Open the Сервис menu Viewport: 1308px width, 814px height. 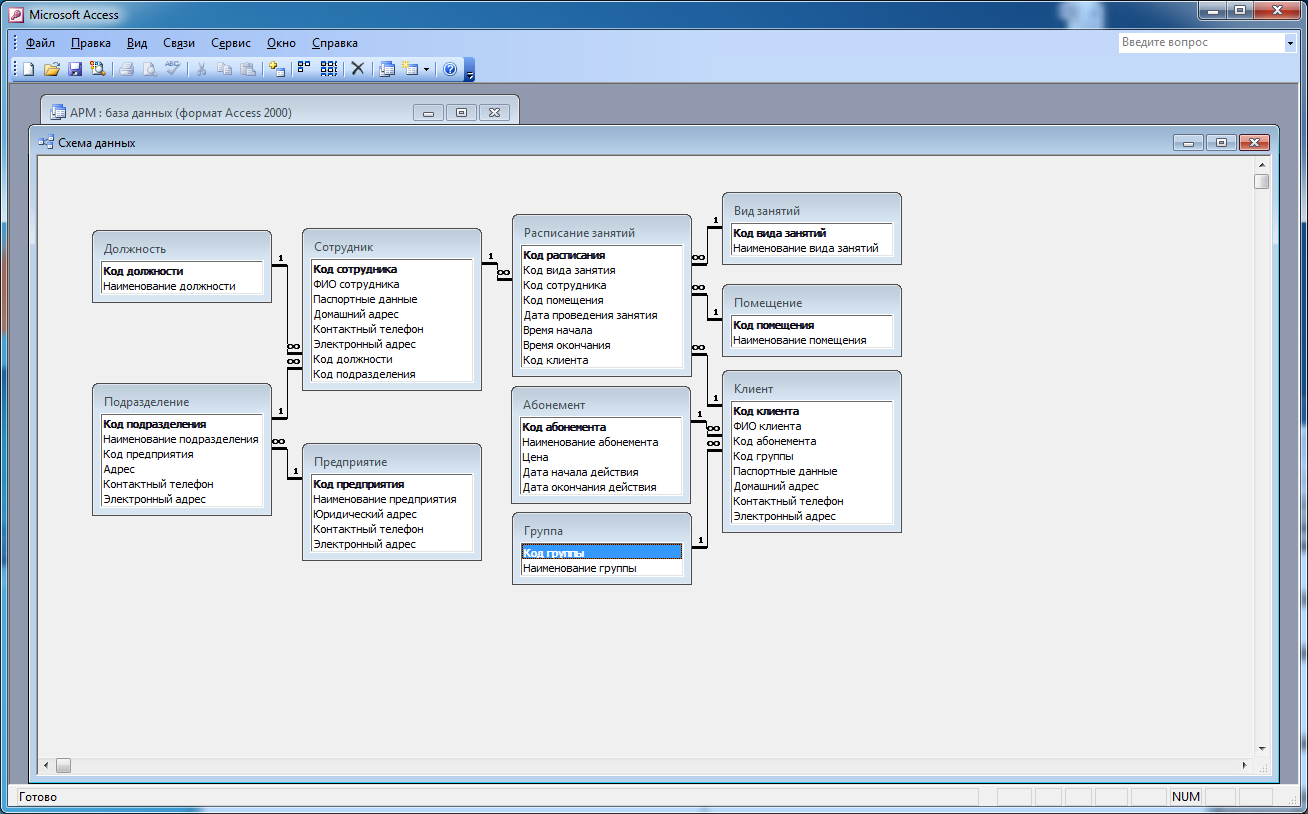tap(231, 43)
